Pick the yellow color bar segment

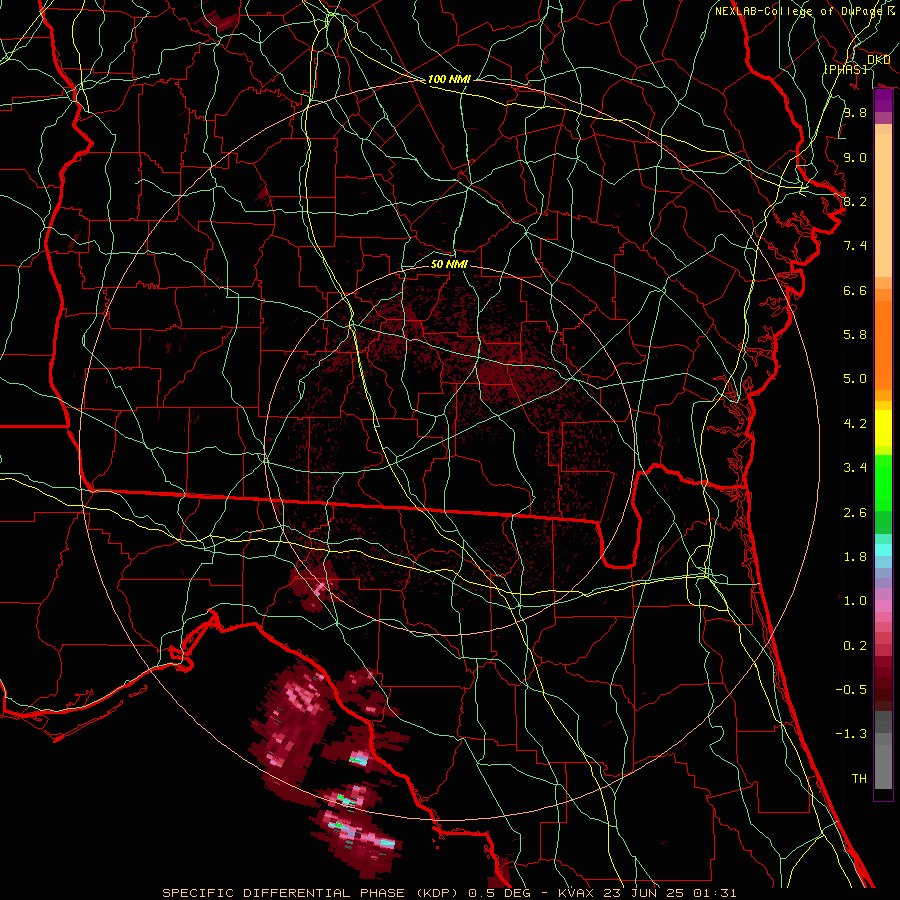point(883,428)
